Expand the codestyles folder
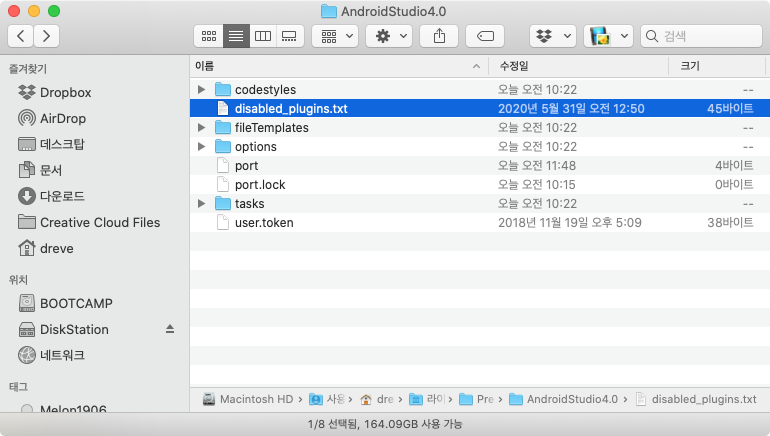This screenshot has width=770, height=436. [x=201, y=89]
